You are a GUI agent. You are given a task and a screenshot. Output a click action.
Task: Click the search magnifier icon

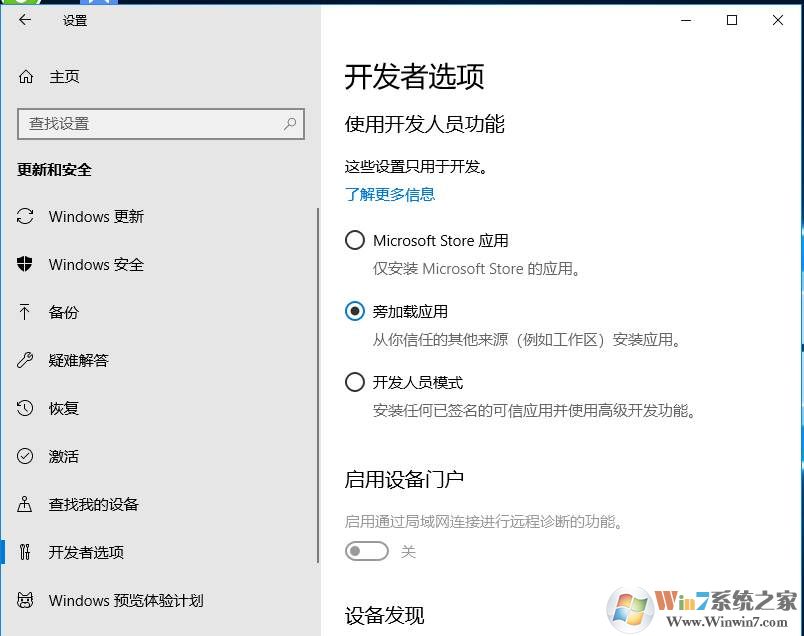tap(290, 124)
